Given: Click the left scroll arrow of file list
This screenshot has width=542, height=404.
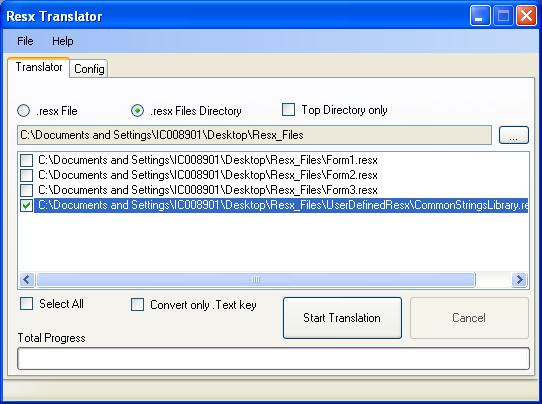Looking at the screenshot, I should pyautogui.click(x=27, y=280).
